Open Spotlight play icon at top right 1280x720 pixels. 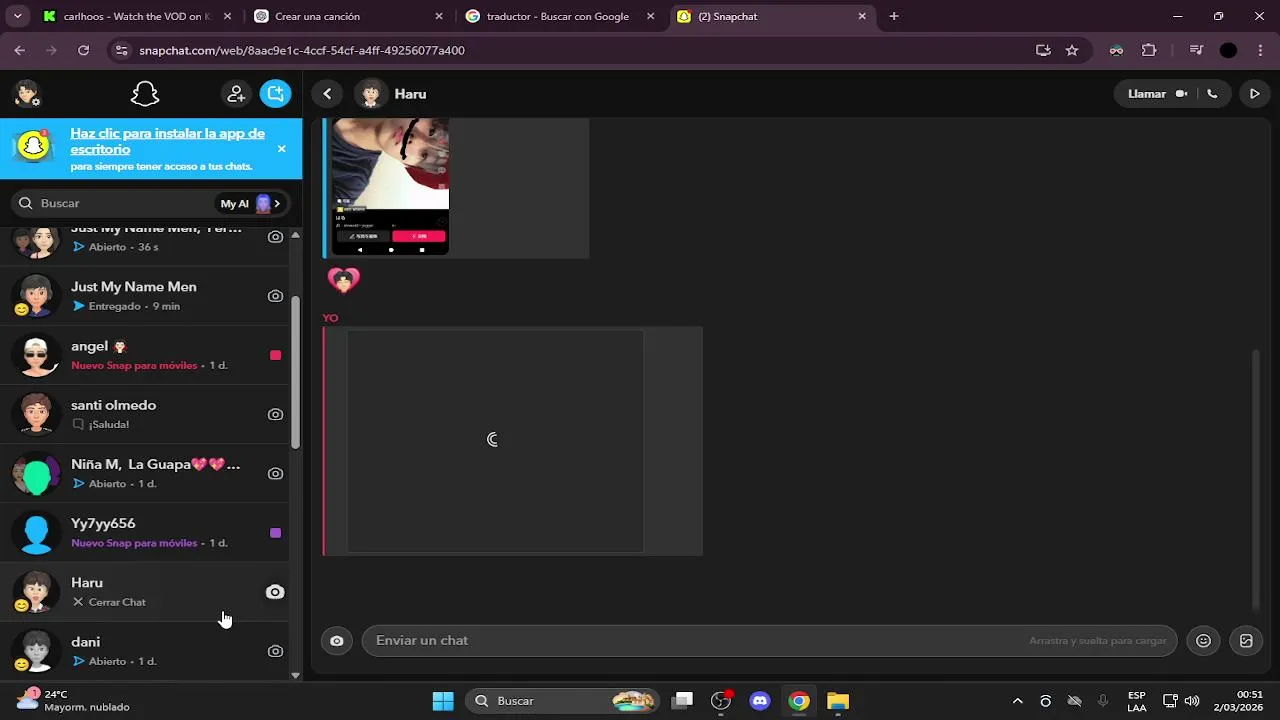pos(1254,94)
